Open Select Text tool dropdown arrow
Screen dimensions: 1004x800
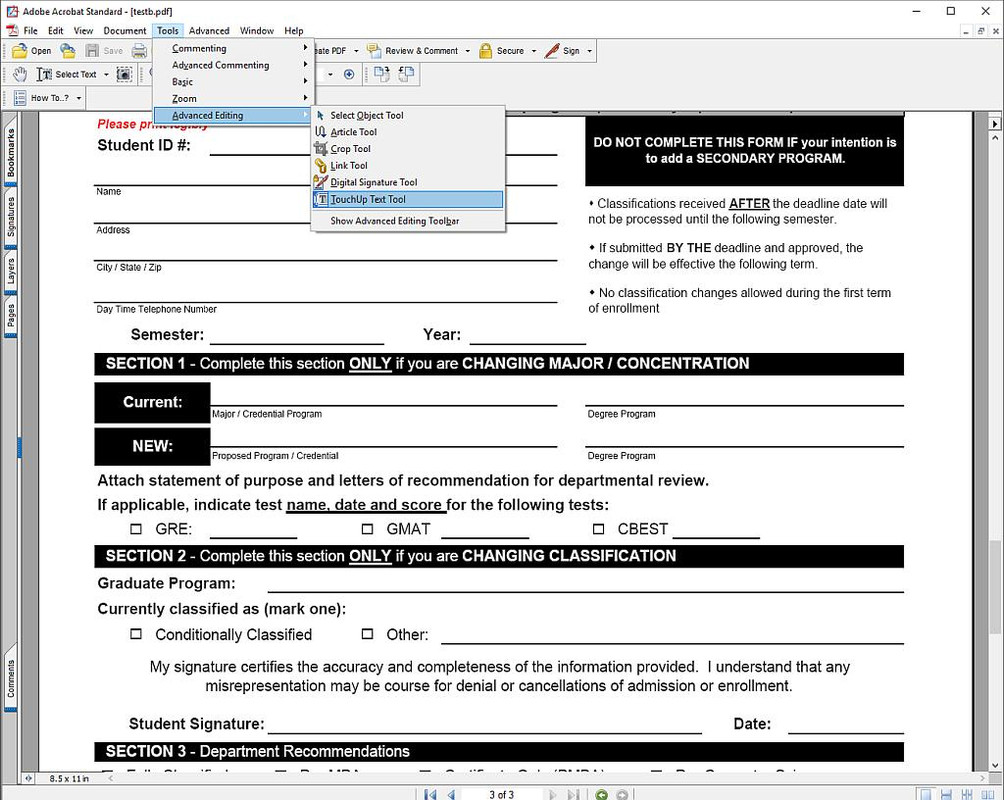pos(106,74)
